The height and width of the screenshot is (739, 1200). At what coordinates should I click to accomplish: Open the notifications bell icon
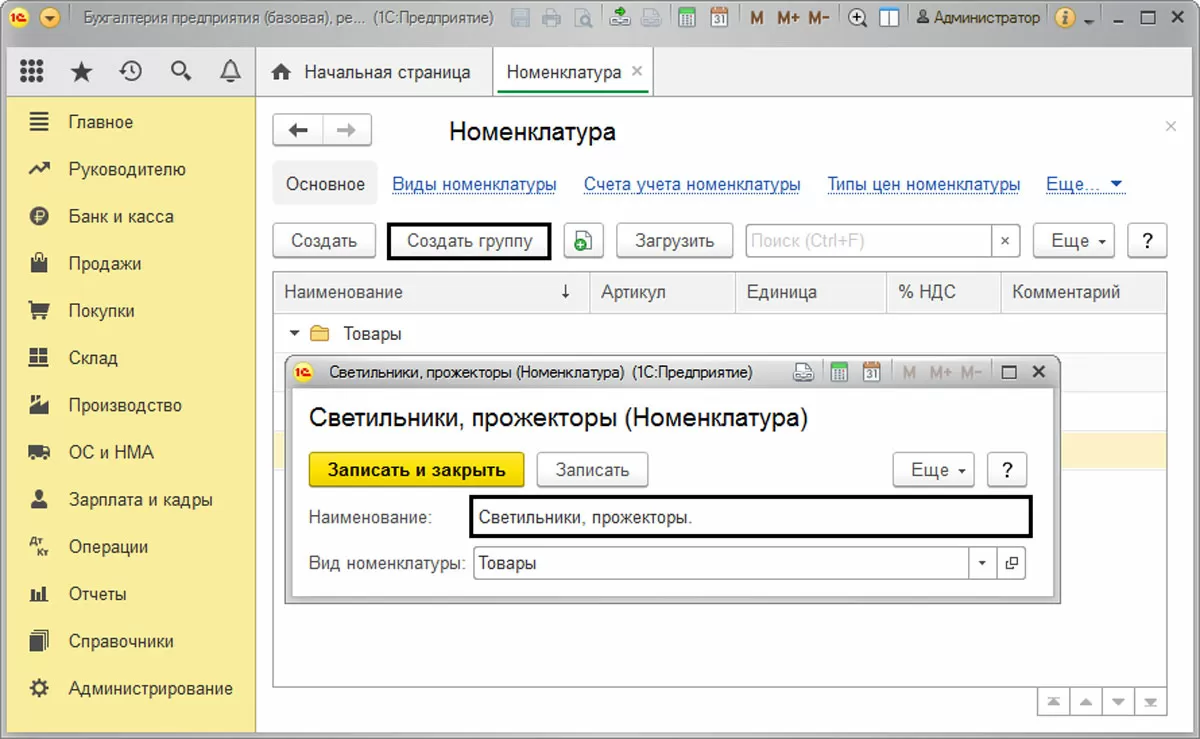coord(230,71)
